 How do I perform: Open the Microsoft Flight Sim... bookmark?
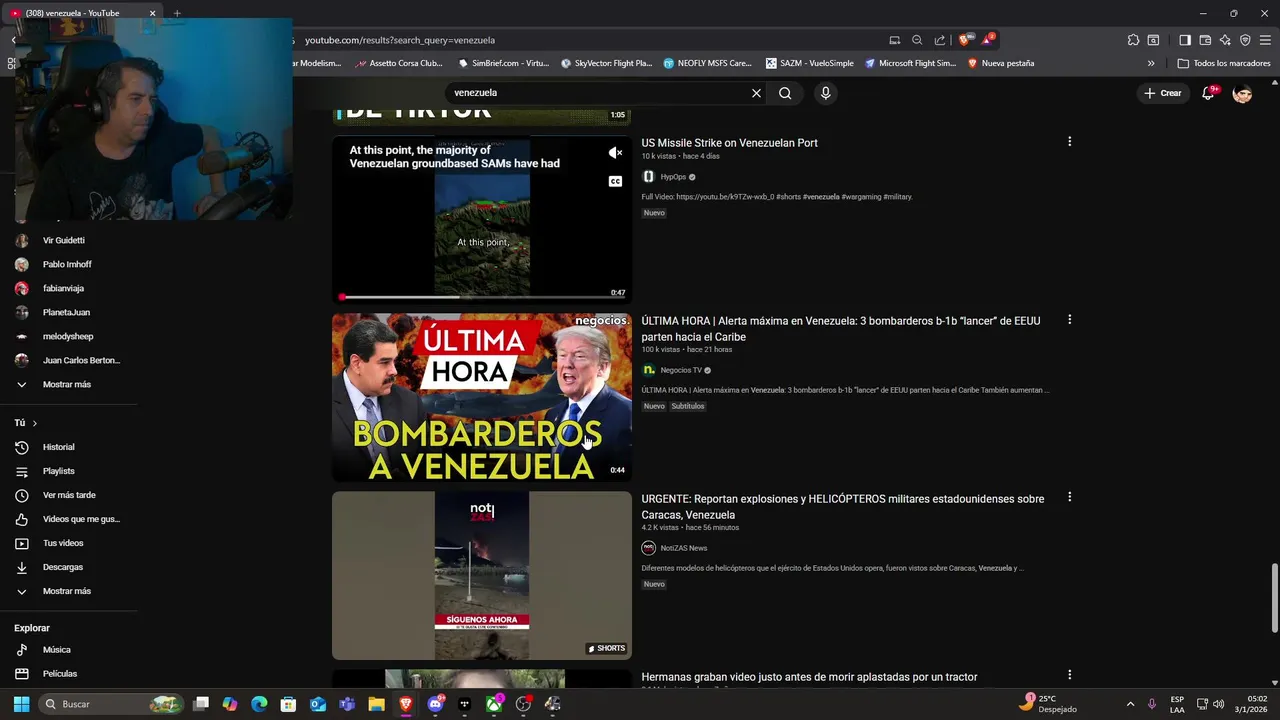coord(911,63)
